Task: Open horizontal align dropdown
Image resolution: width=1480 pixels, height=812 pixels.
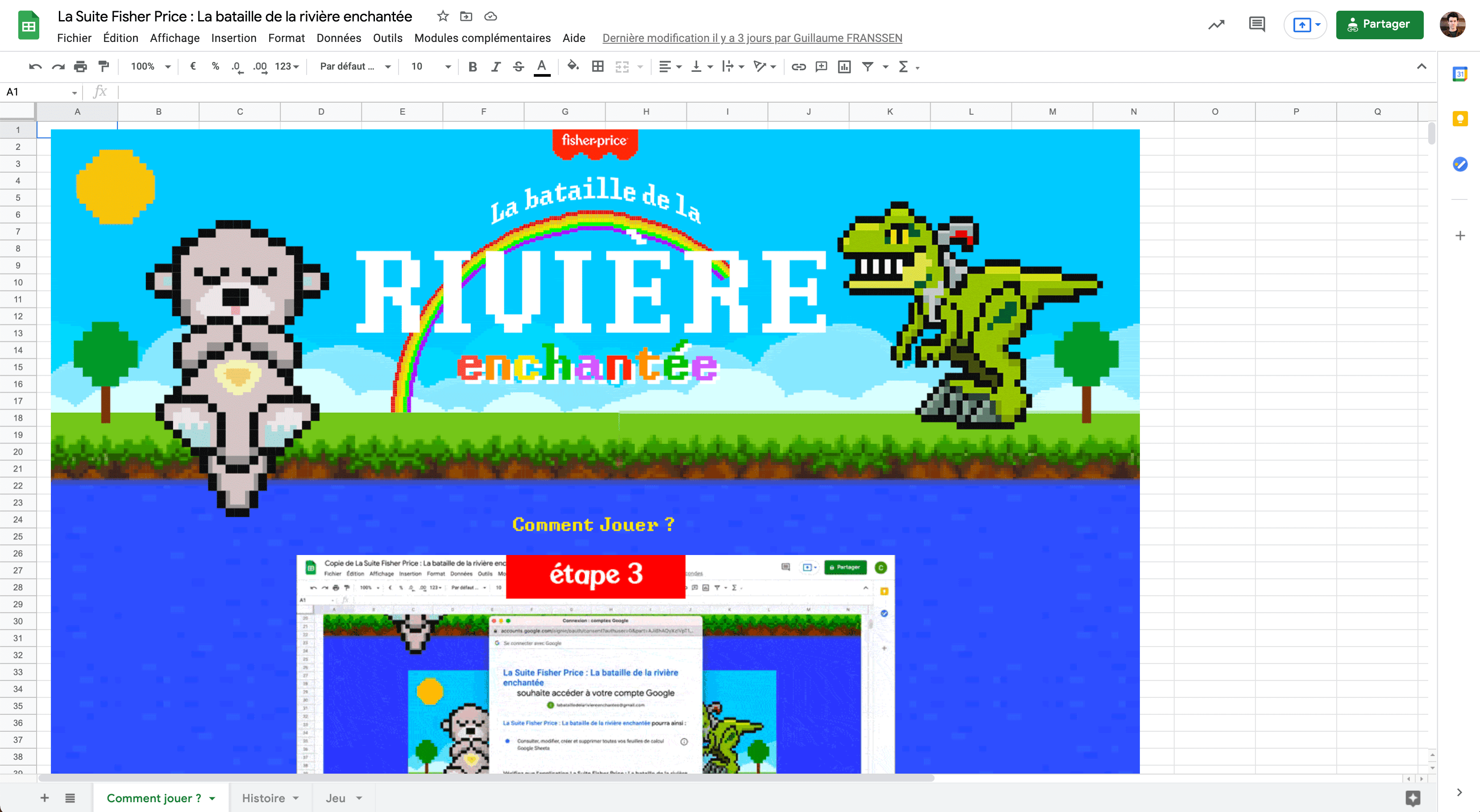Action: pos(670,66)
